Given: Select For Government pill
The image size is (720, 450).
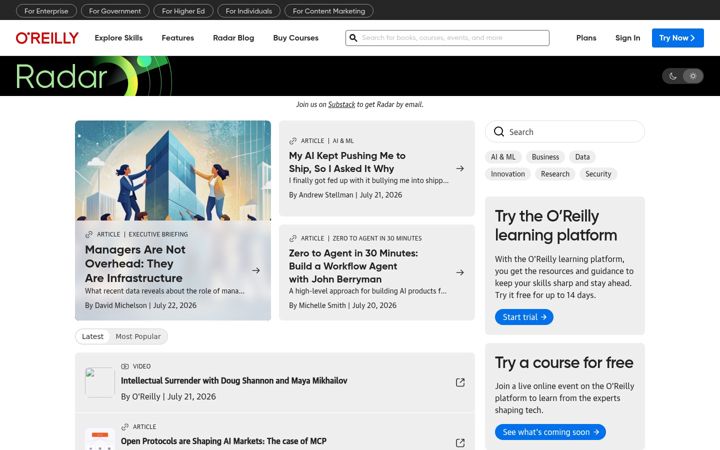Looking at the screenshot, I should point(115,11).
